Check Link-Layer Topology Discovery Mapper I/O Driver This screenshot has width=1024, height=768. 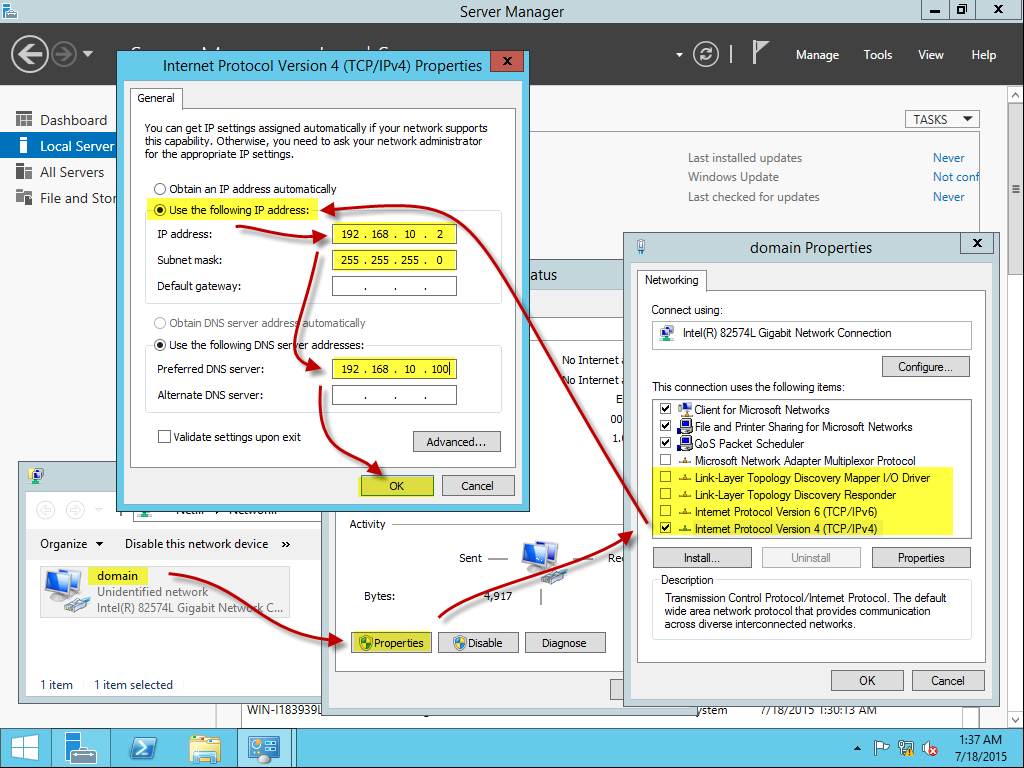[x=665, y=477]
